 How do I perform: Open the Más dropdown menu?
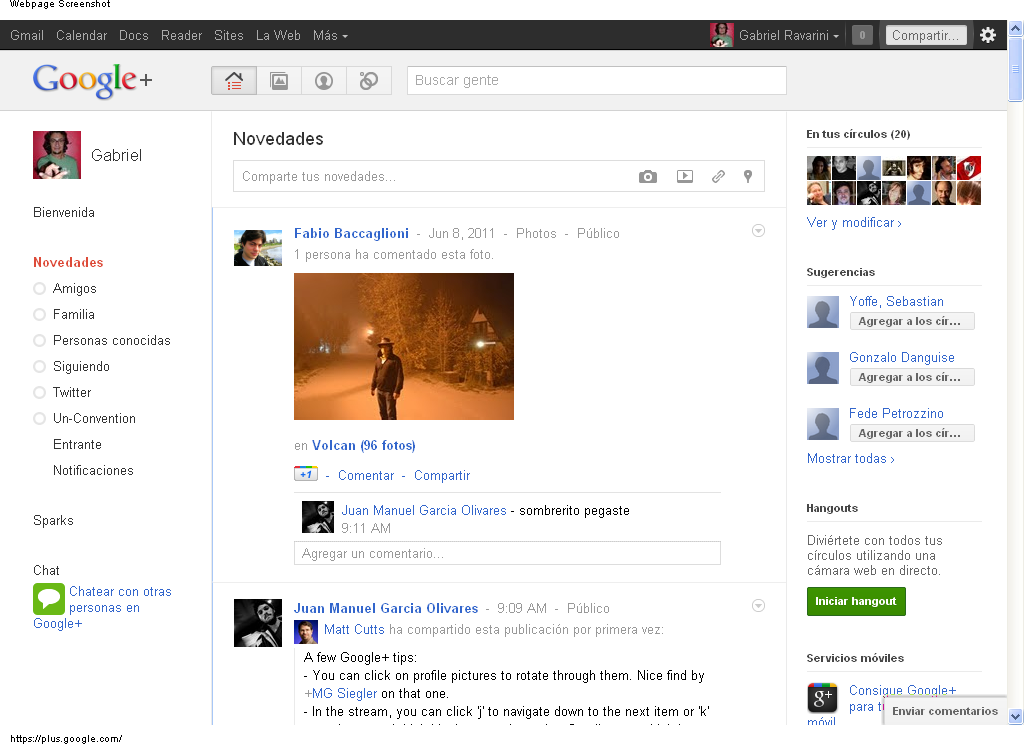pyautogui.click(x=330, y=36)
